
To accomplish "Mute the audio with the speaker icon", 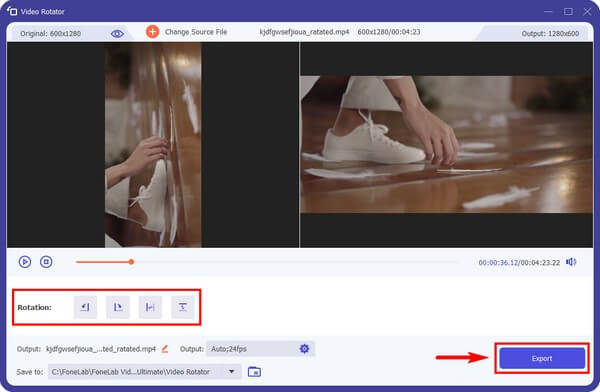I will [x=571, y=262].
